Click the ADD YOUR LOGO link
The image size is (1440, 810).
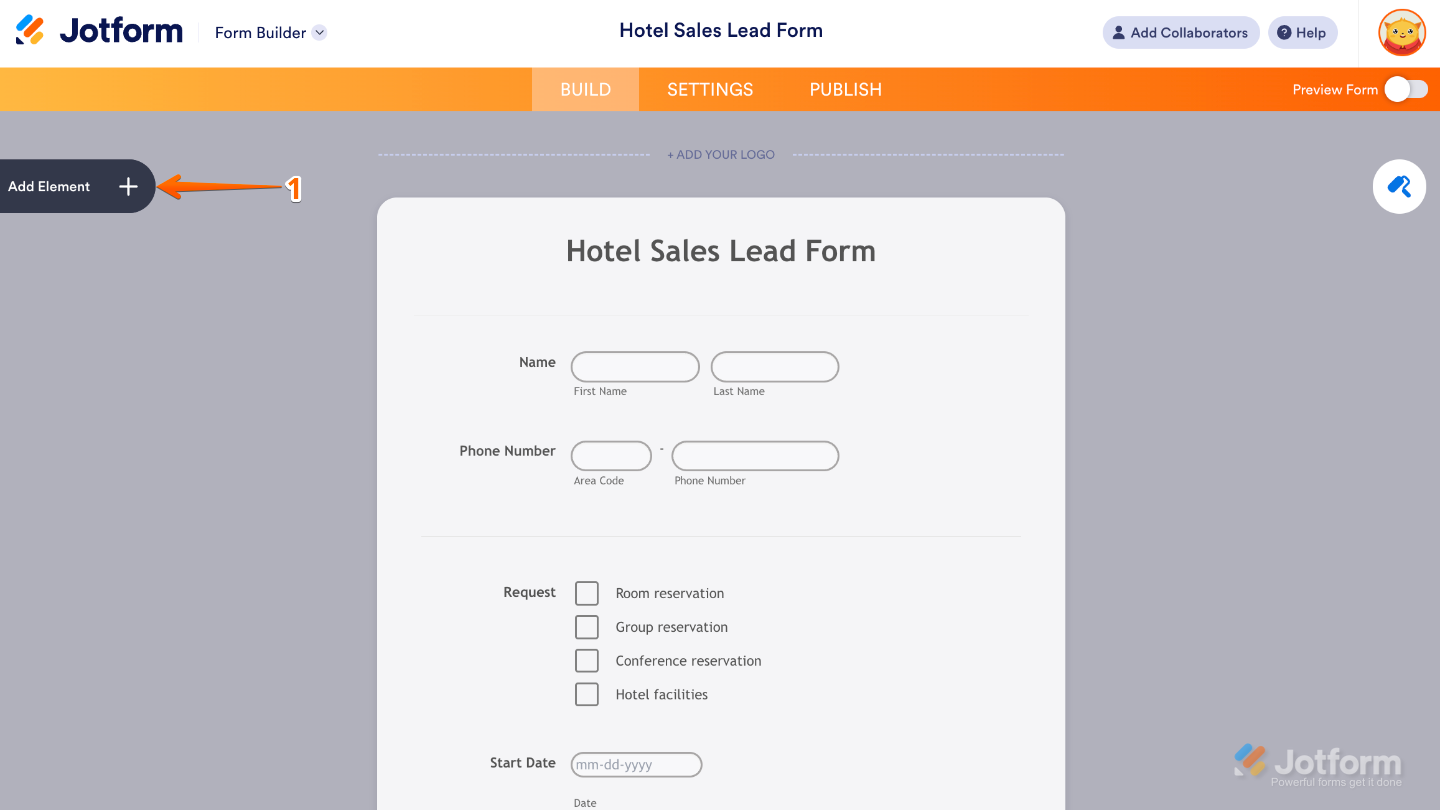[x=720, y=154]
